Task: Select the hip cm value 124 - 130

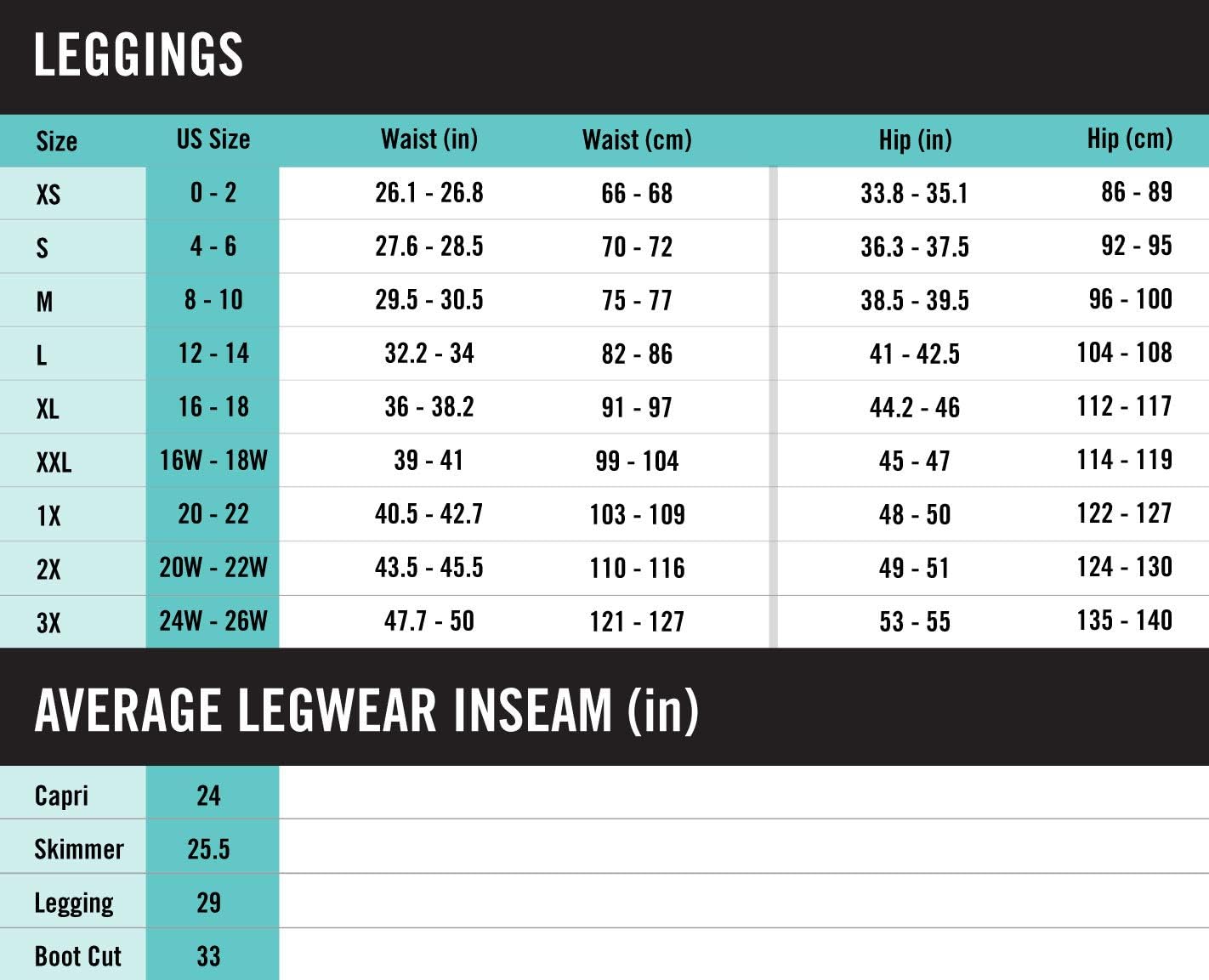Action: (1124, 568)
